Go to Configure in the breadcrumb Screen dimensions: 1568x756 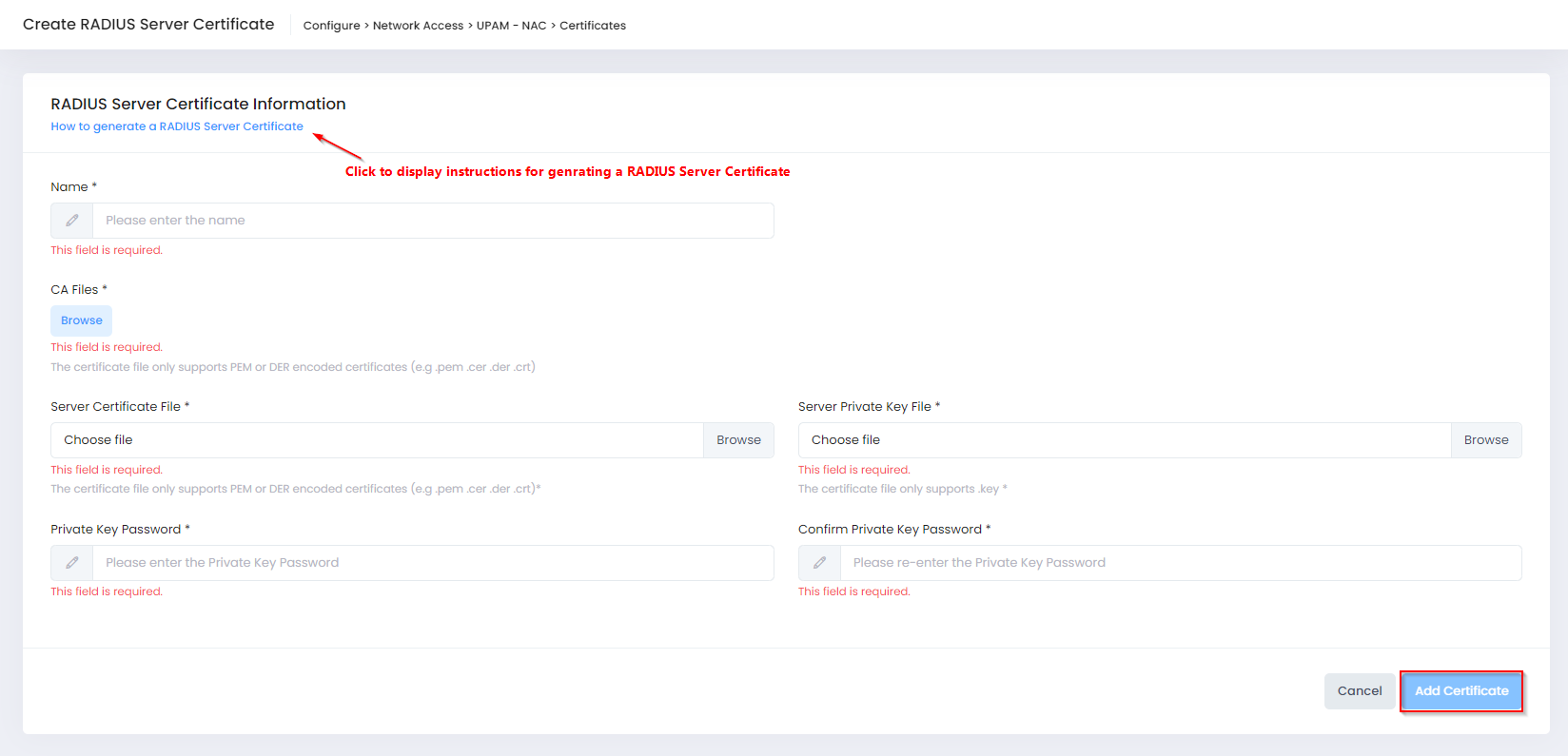331,26
